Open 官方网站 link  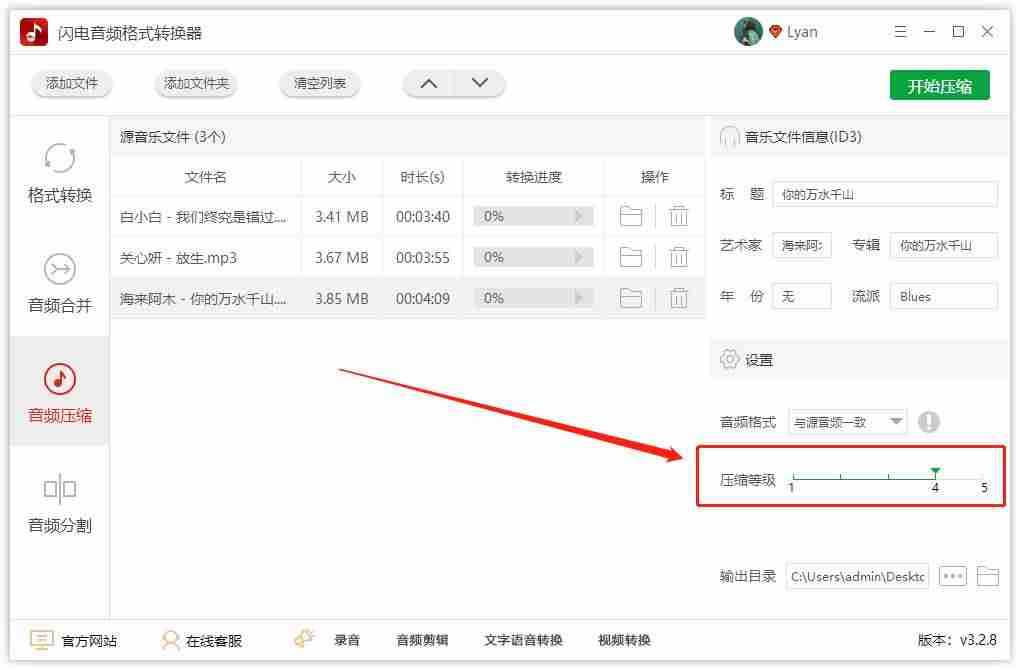[x=74, y=641]
